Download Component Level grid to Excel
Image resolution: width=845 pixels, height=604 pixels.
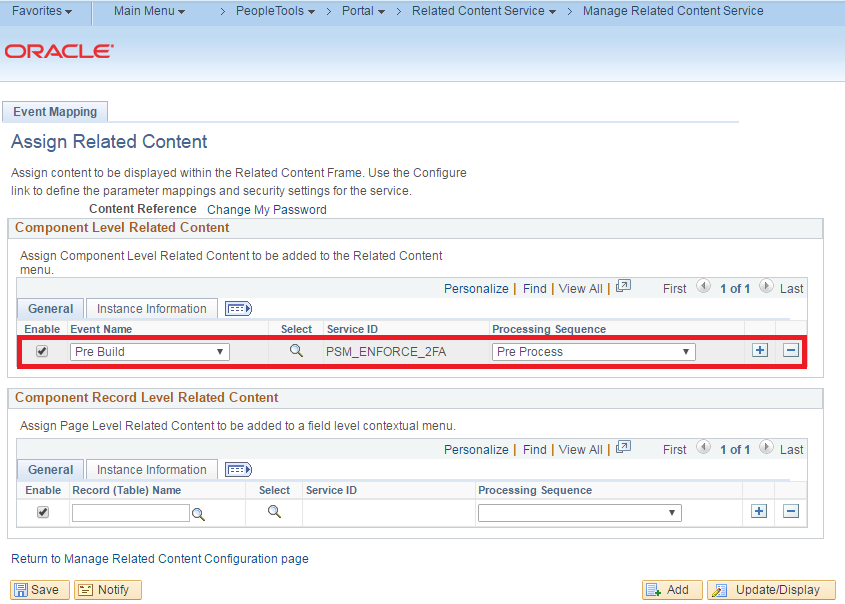point(623,288)
